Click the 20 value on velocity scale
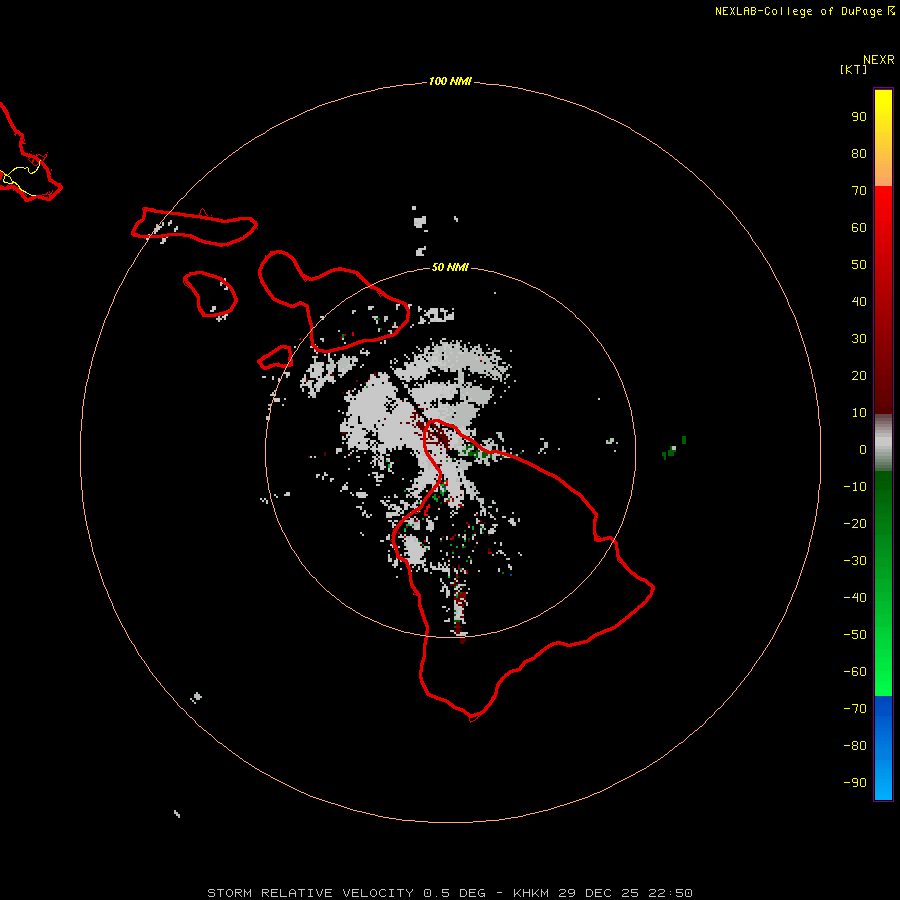The width and height of the screenshot is (900, 900). (859, 376)
